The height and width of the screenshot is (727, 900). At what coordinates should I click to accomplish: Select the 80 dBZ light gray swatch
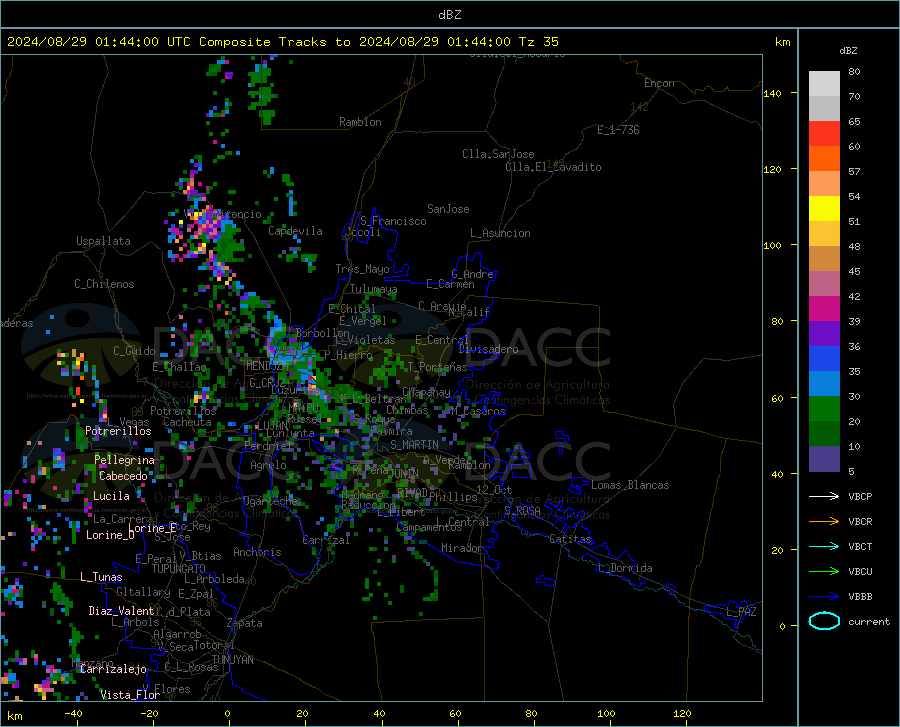824,83
